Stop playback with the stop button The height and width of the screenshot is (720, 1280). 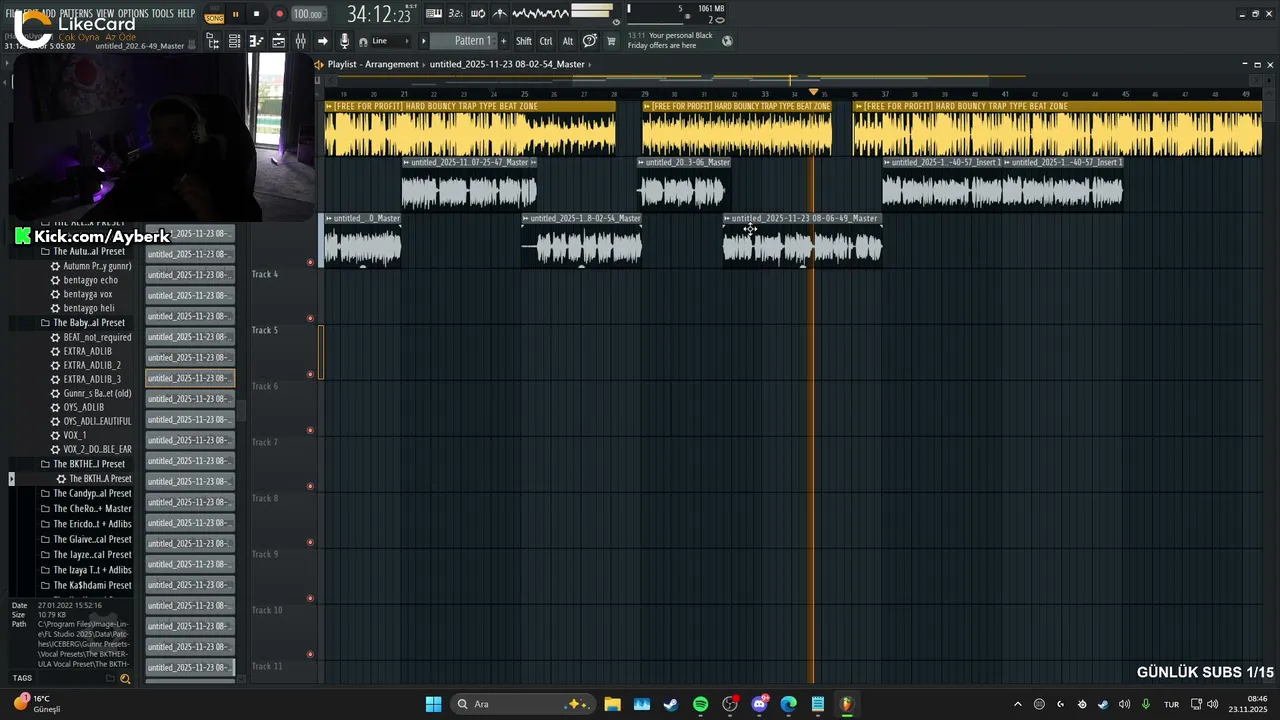tap(256, 14)
